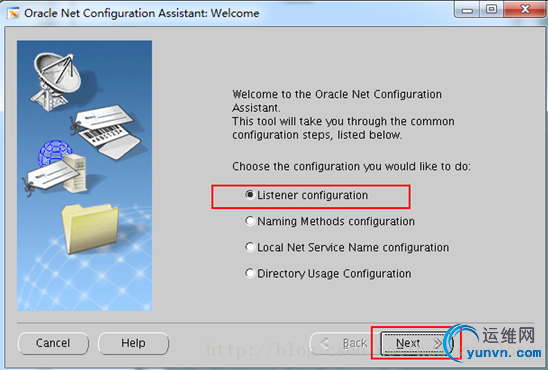548x370 pixels.
Task: Pick the Directory Usage Configuration option
Action: point(328,274)
